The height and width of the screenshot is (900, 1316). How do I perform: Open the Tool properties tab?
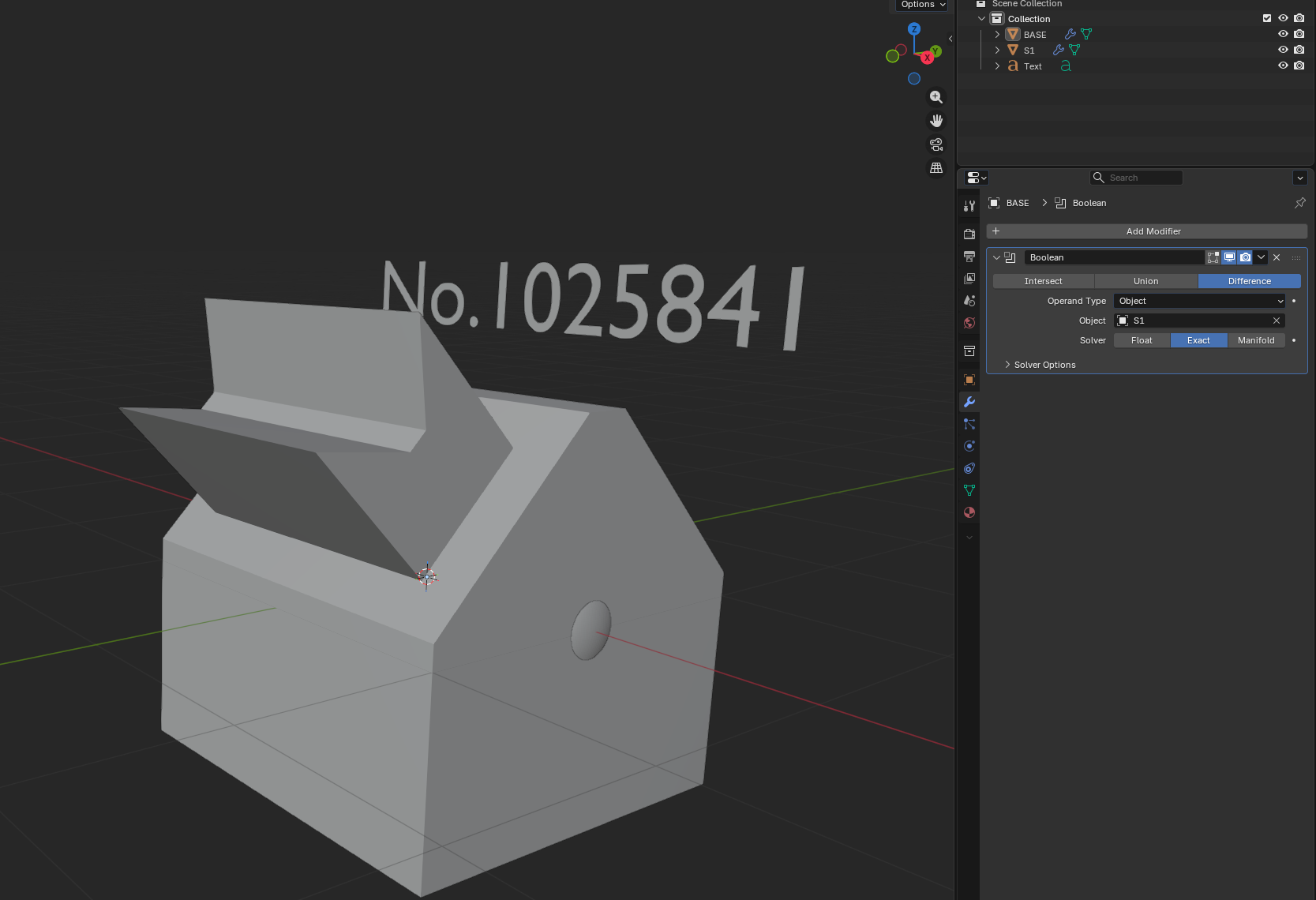click(969, 206)
